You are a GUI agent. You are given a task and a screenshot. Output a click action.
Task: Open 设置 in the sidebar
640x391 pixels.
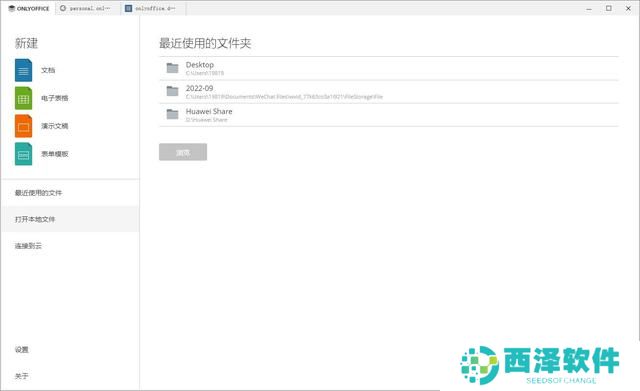click(22, 349)
